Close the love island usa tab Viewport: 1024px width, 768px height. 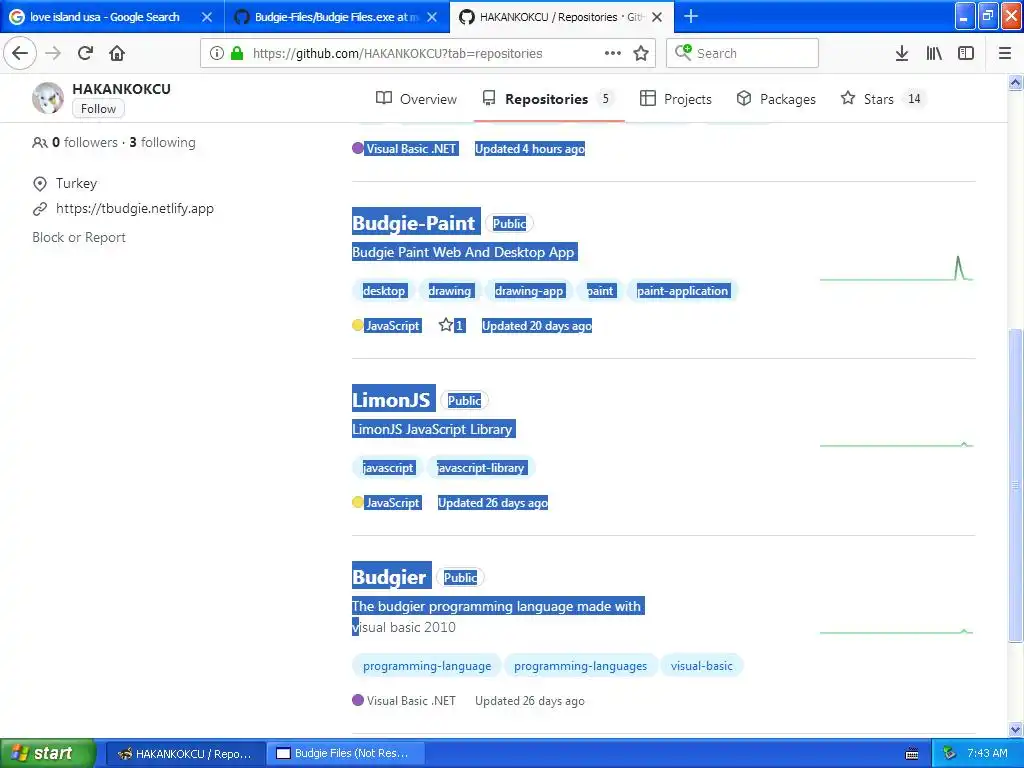pos(207,17)
